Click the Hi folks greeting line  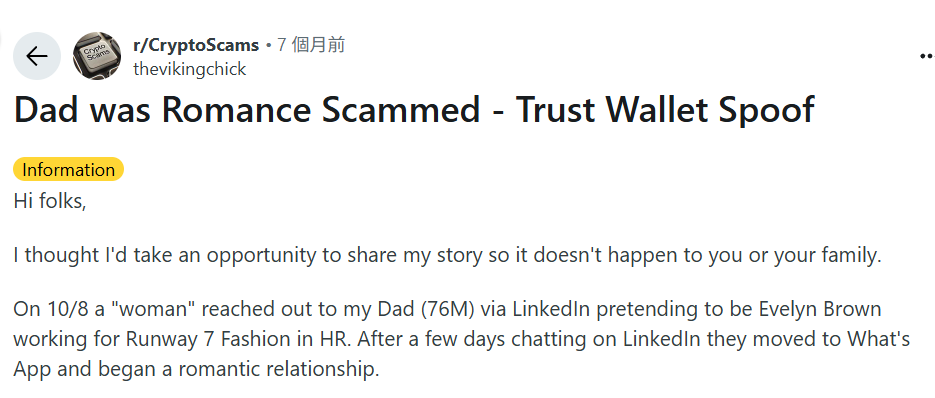[x=50, y=202]
